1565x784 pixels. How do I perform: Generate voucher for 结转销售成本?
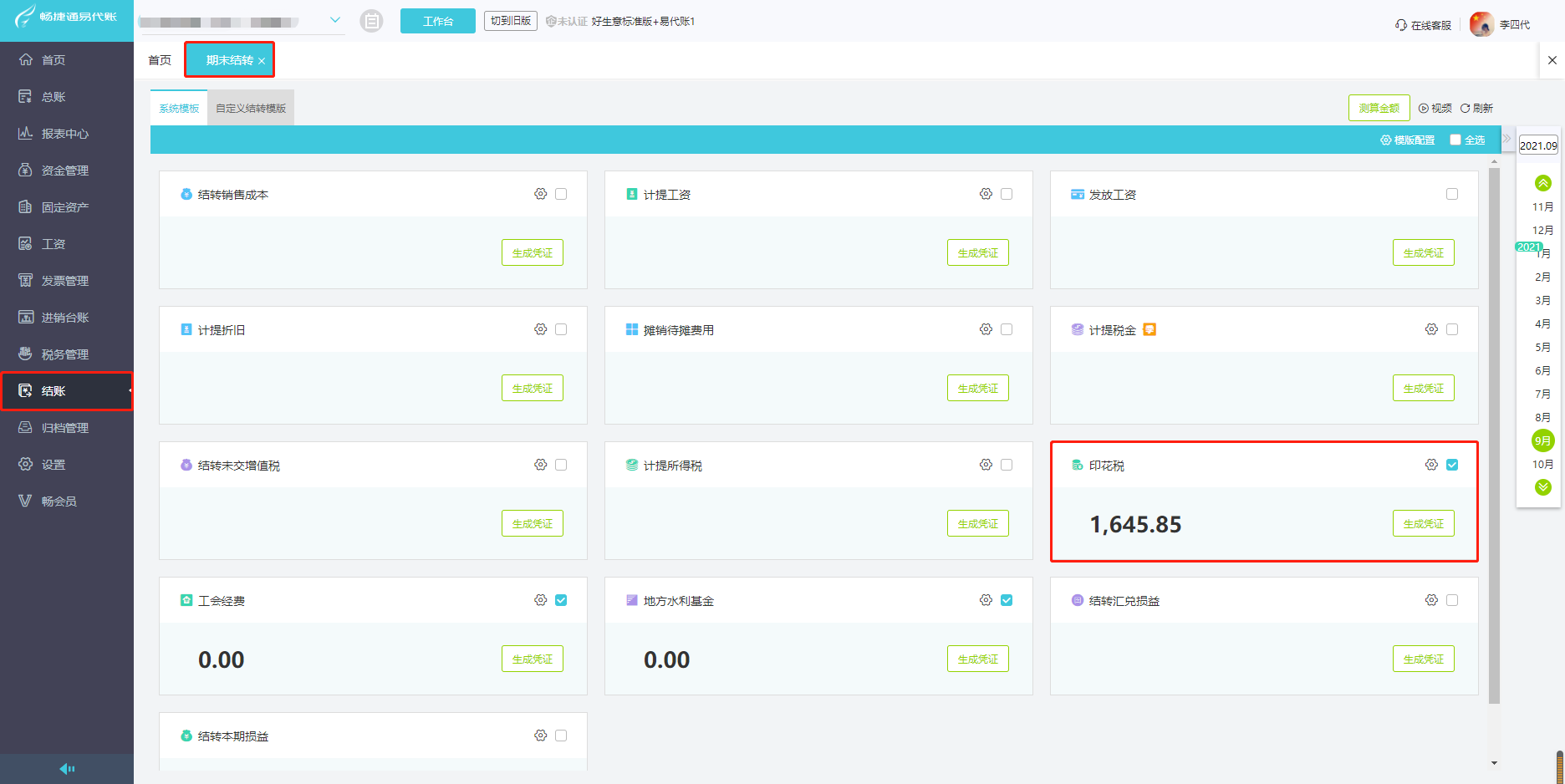coord(533,252)
